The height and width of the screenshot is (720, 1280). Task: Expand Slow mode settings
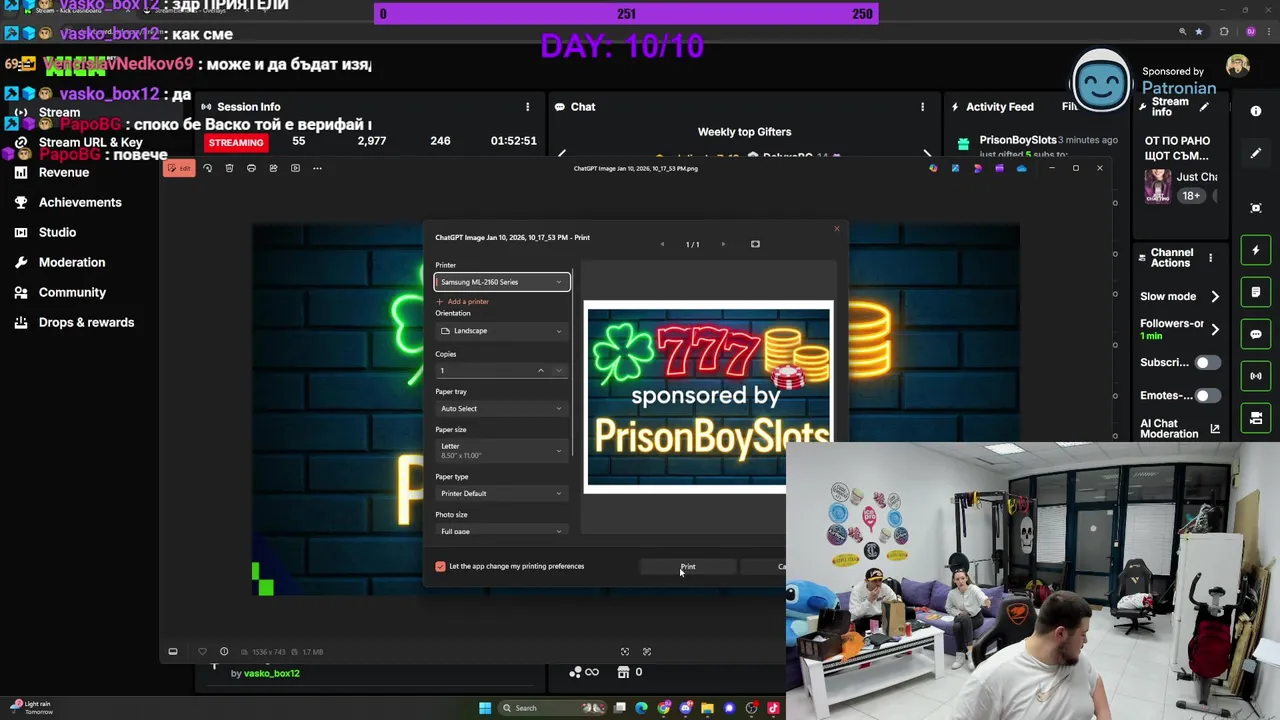pos(1215,296)
